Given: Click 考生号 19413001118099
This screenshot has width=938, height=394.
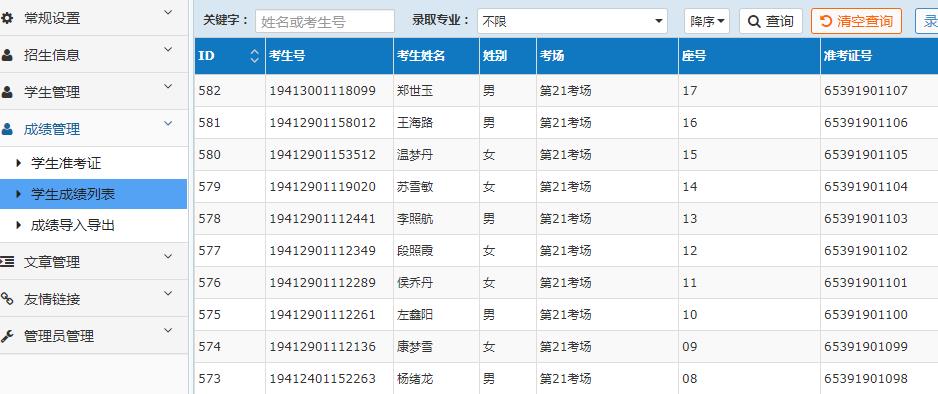Looking at the screenshot, I should (322, 91).
